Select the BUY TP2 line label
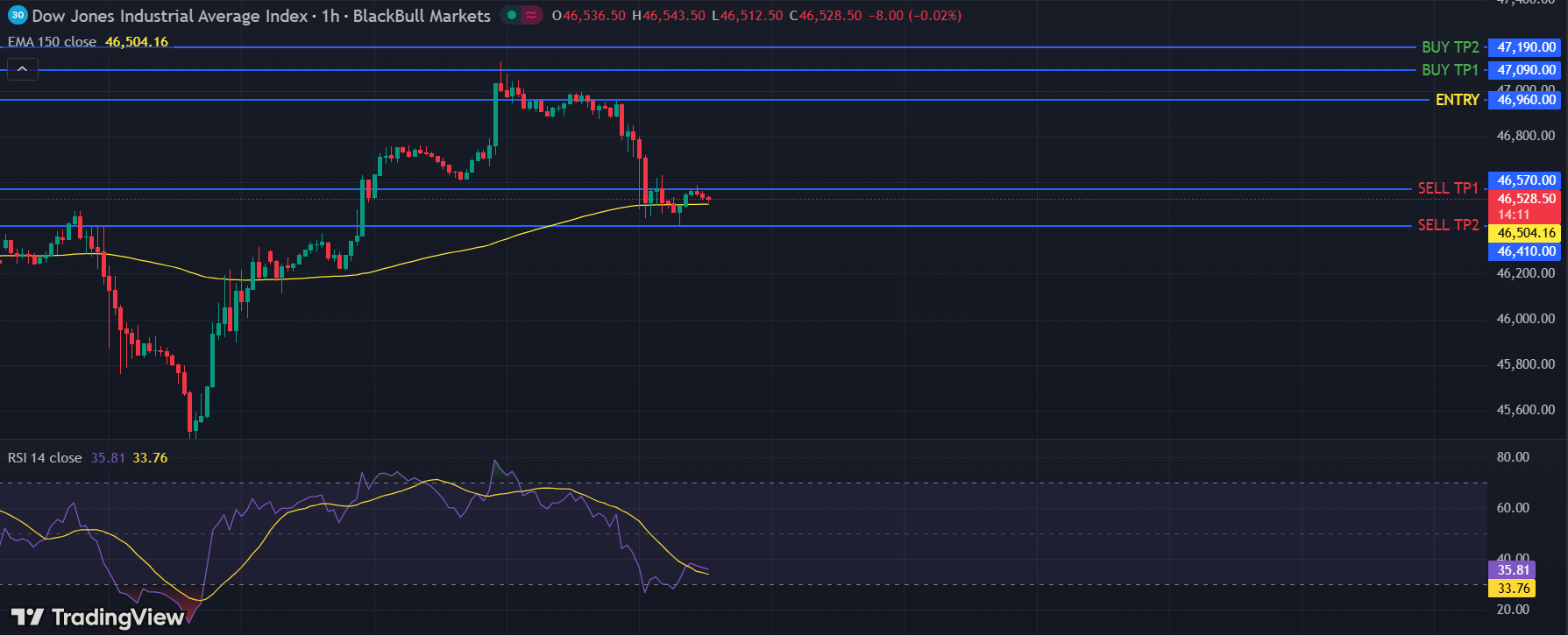The width and height of the screenshot is (1568, 635). [1450, 47]
